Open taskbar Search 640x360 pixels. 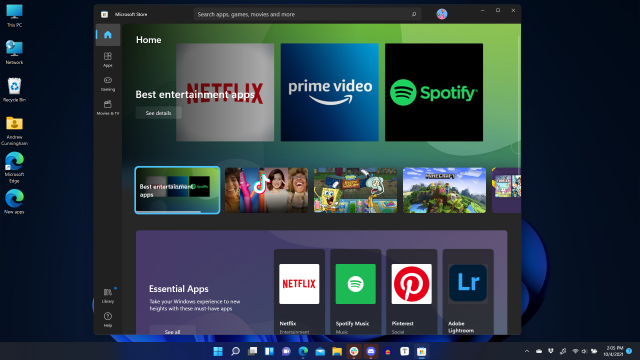235,351
